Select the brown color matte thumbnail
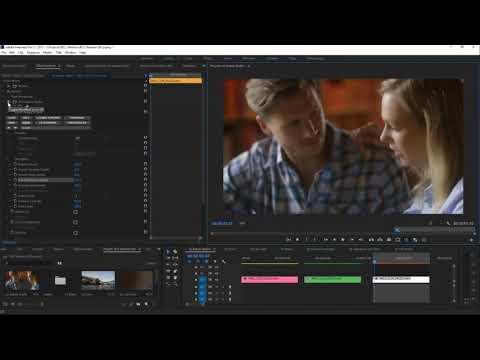 (x=136, y=281)
